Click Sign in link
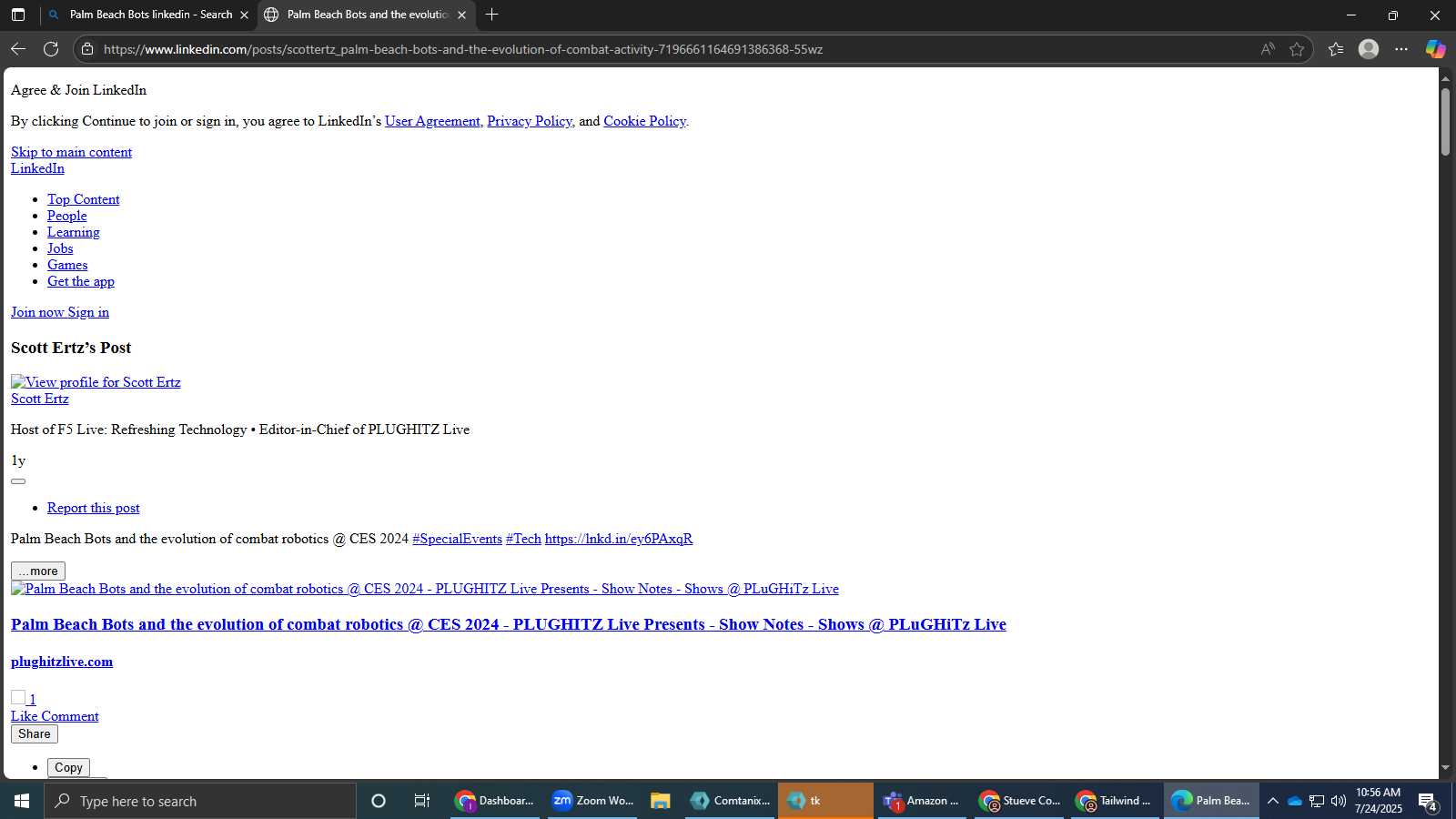 pos(88,312)
